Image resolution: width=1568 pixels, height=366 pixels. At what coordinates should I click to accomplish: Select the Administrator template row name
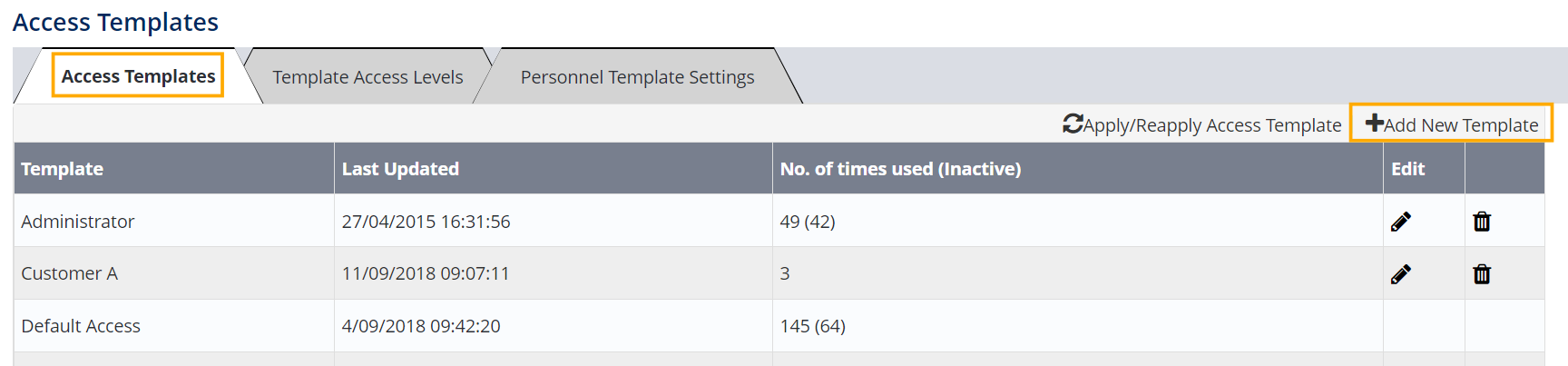coord(78,222)
